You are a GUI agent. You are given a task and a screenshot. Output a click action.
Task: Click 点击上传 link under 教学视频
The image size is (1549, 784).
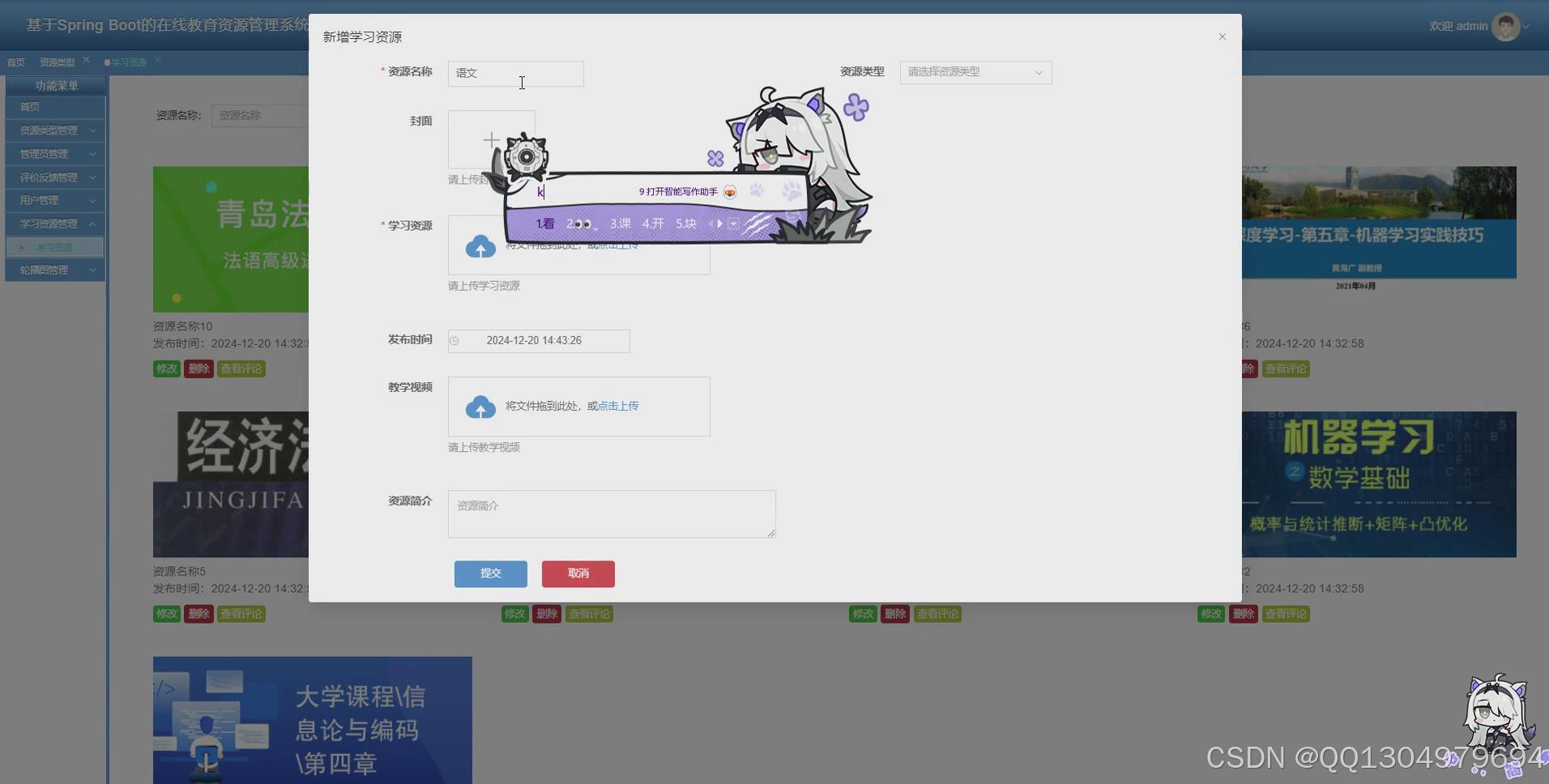[x=618, y=406]
